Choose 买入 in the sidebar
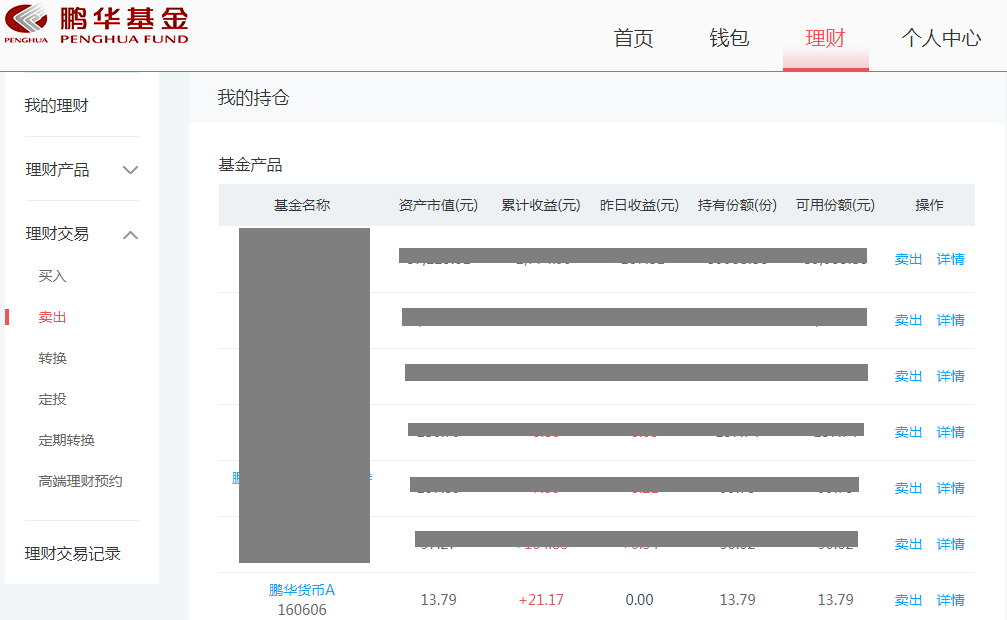The image size is (1007, 620). coord(52,276)
